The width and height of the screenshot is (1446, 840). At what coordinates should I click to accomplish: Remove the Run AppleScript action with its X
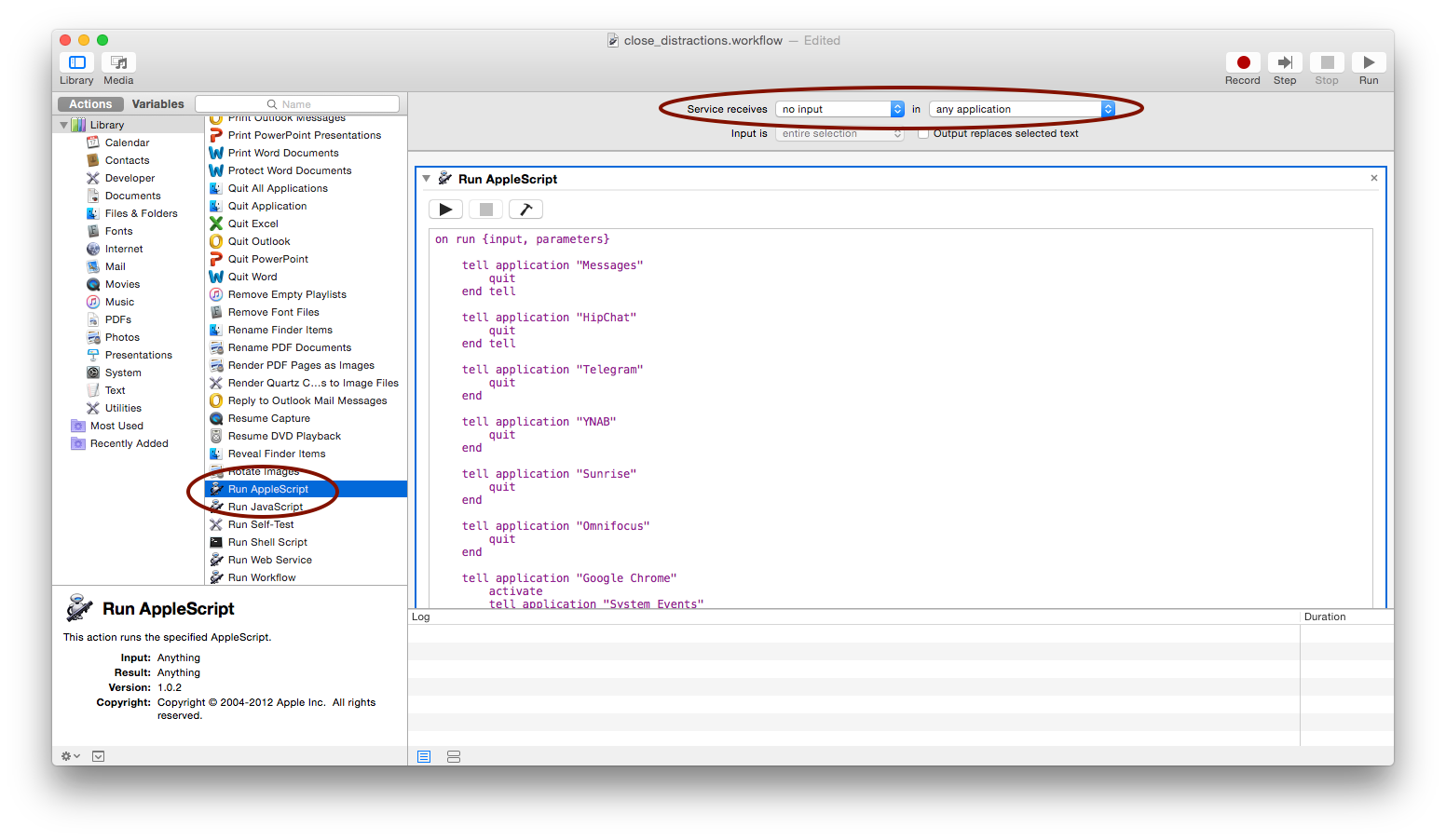point(1373,178)
